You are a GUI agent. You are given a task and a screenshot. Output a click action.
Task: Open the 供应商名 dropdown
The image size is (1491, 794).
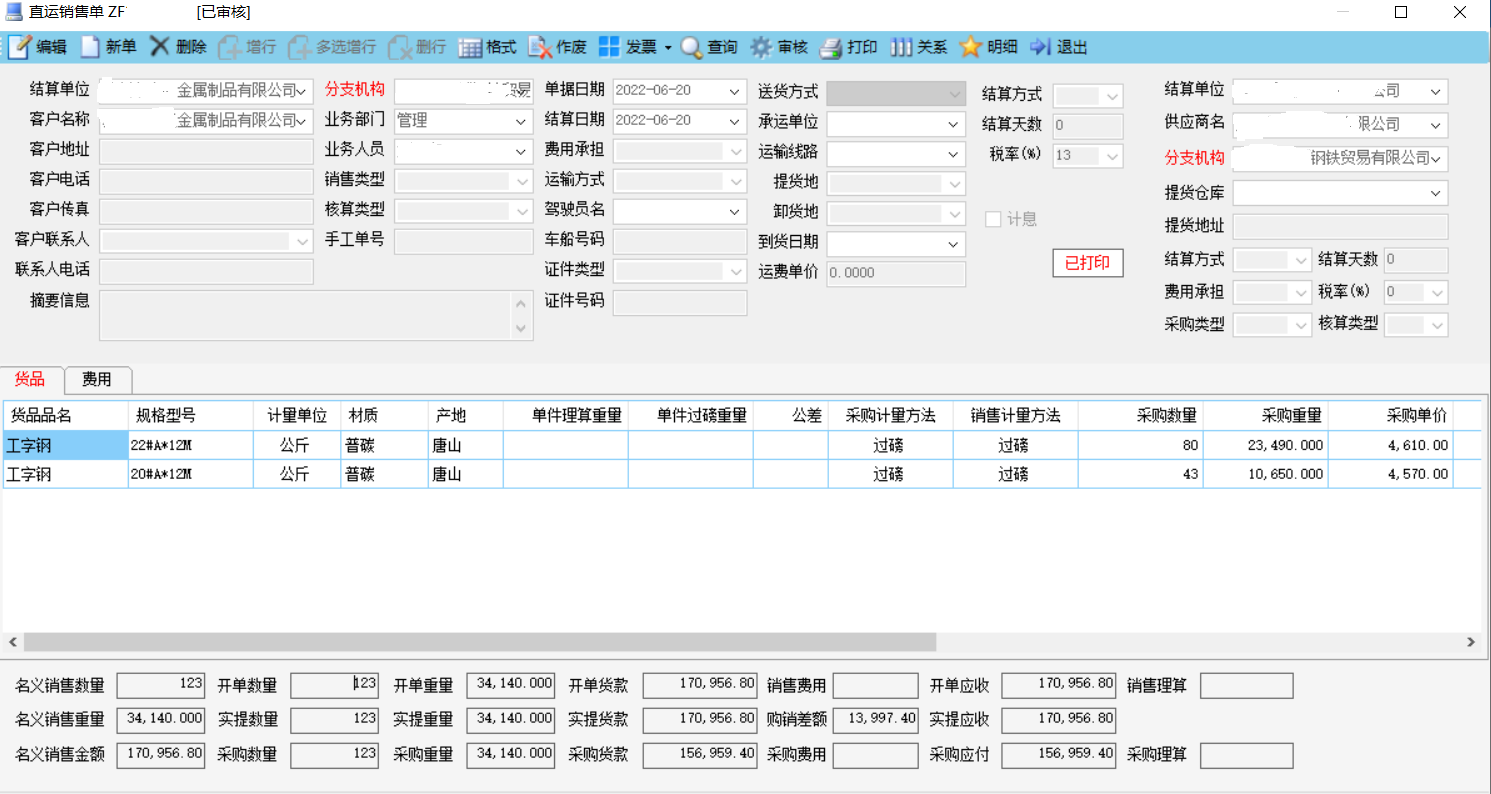point(1438,126)
